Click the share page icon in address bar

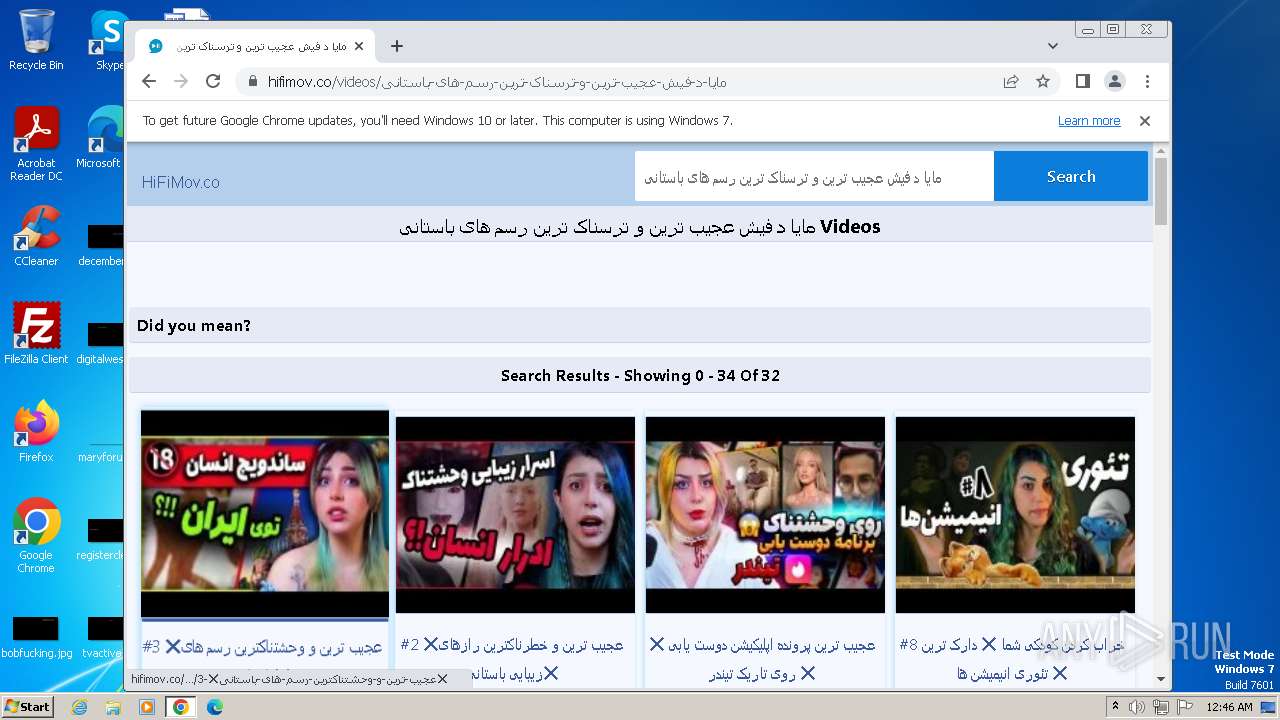click(x=1011, y=82)
